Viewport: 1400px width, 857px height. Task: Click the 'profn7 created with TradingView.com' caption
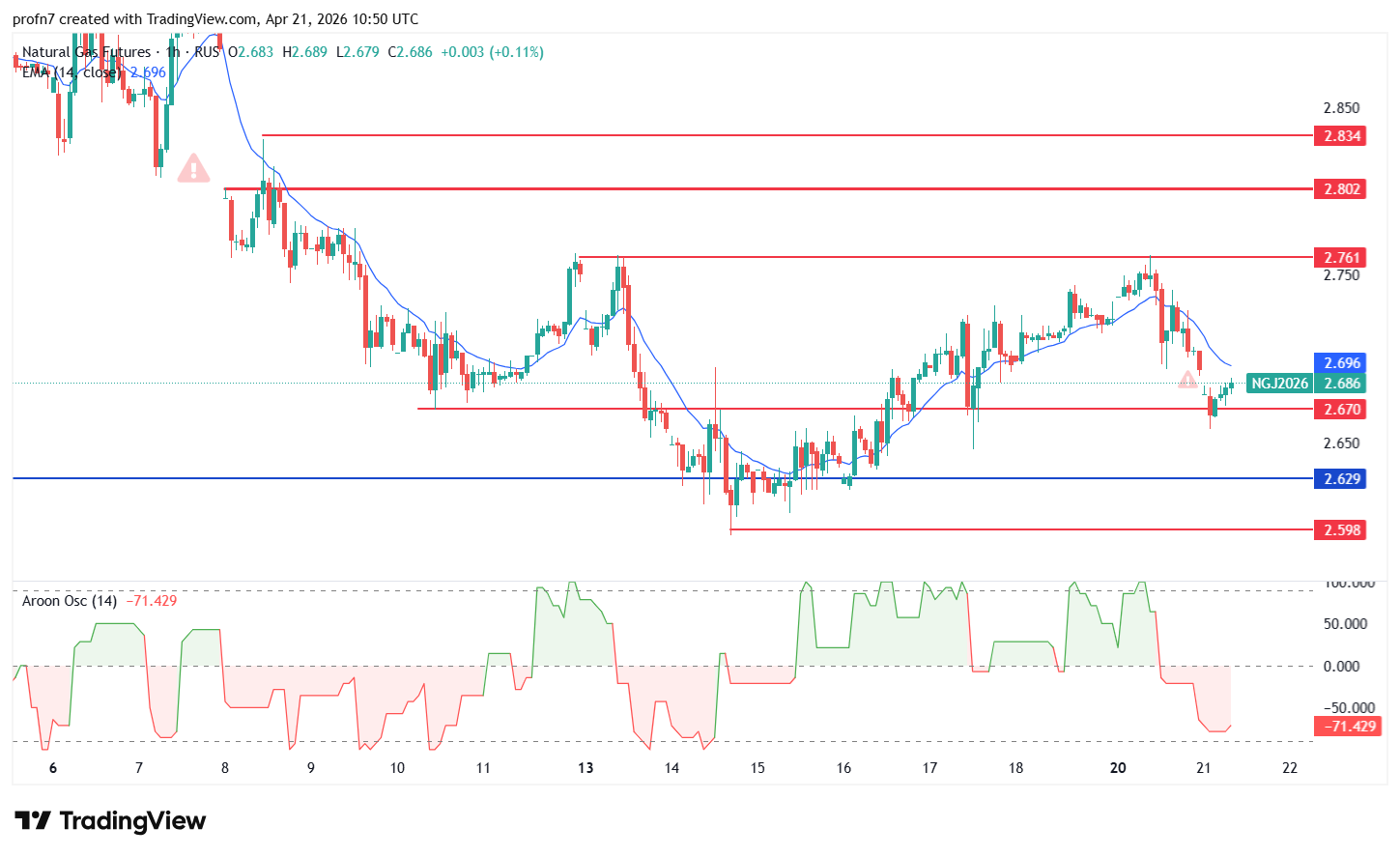215,19
